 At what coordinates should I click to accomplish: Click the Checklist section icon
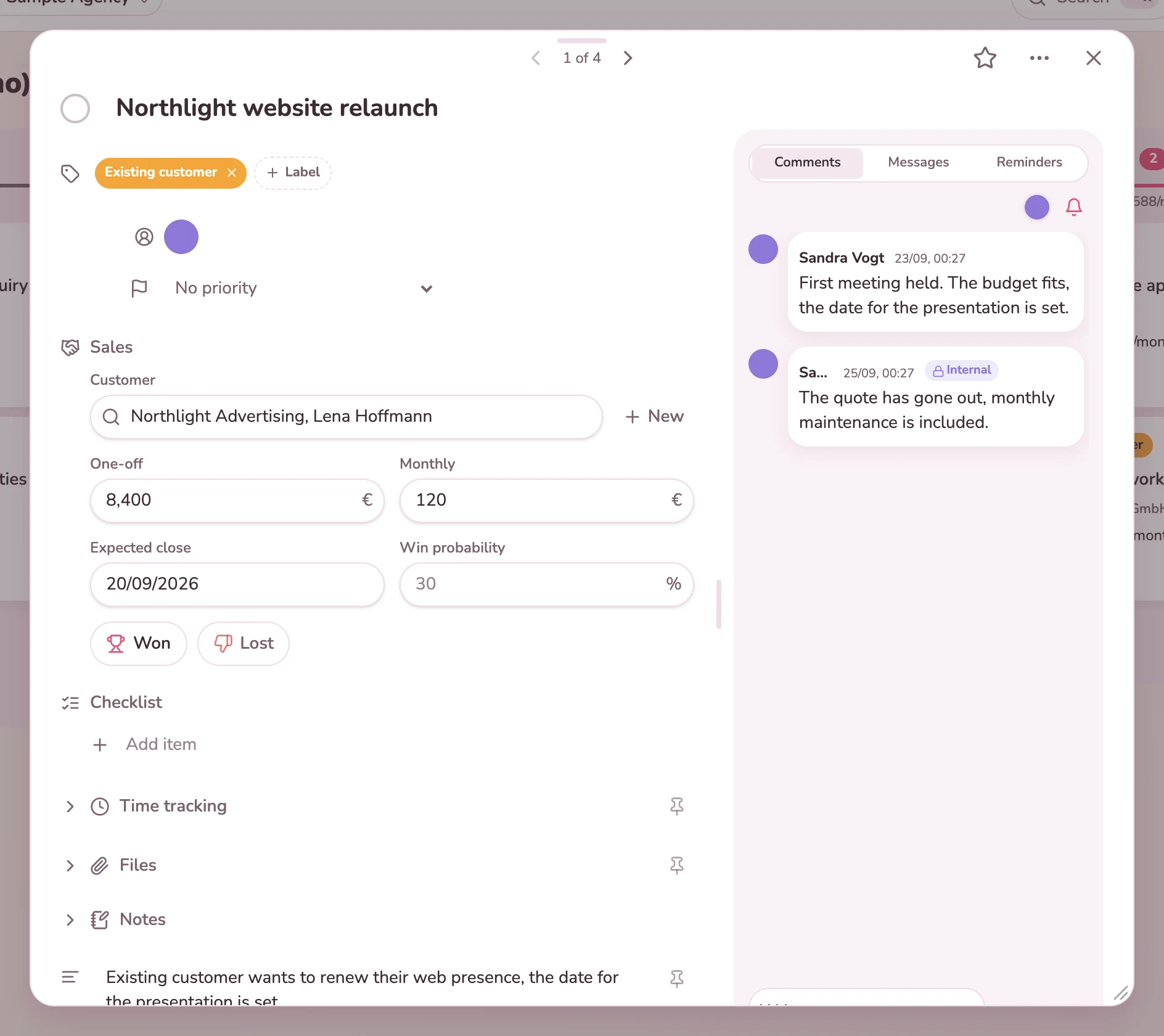(x=70, y=703)
